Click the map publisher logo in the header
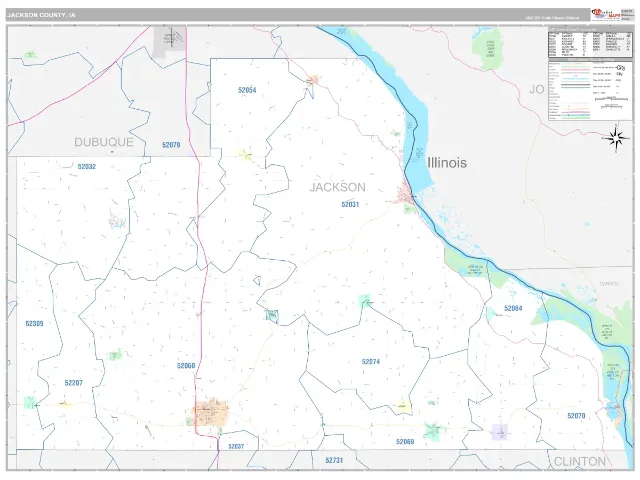This screenshot has width=640, height=480. pos(606,14)
